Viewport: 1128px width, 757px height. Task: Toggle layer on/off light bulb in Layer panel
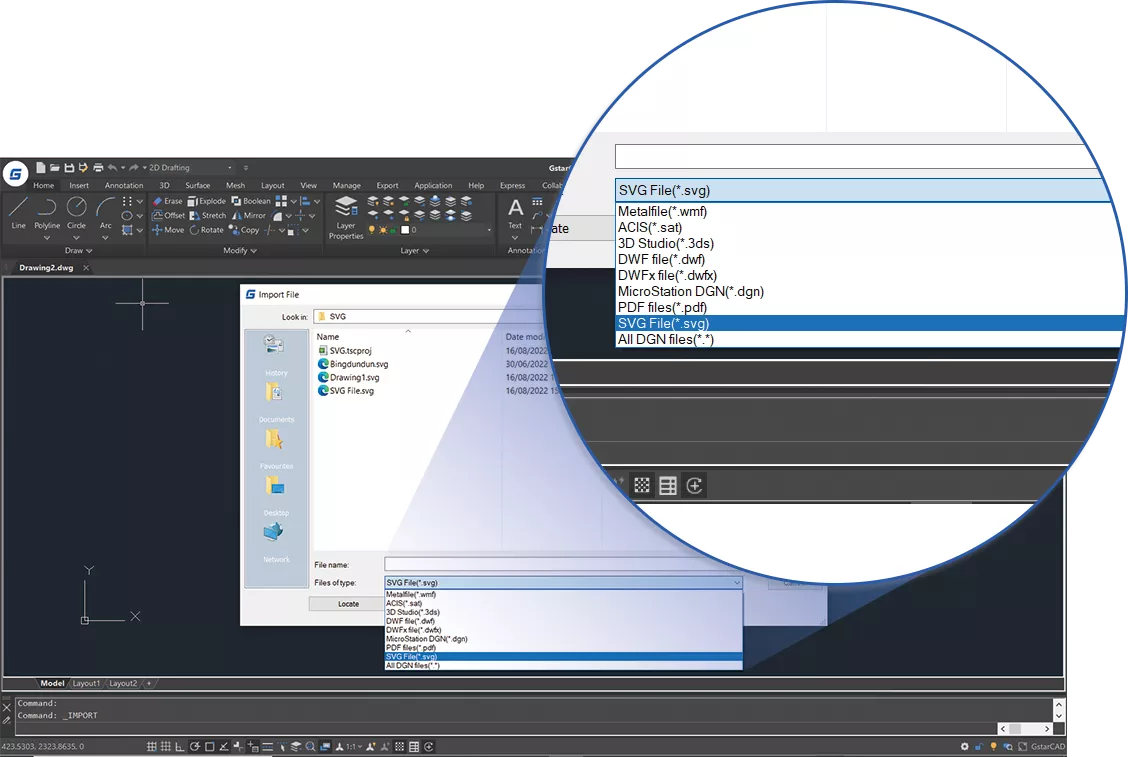pos(371,230)
